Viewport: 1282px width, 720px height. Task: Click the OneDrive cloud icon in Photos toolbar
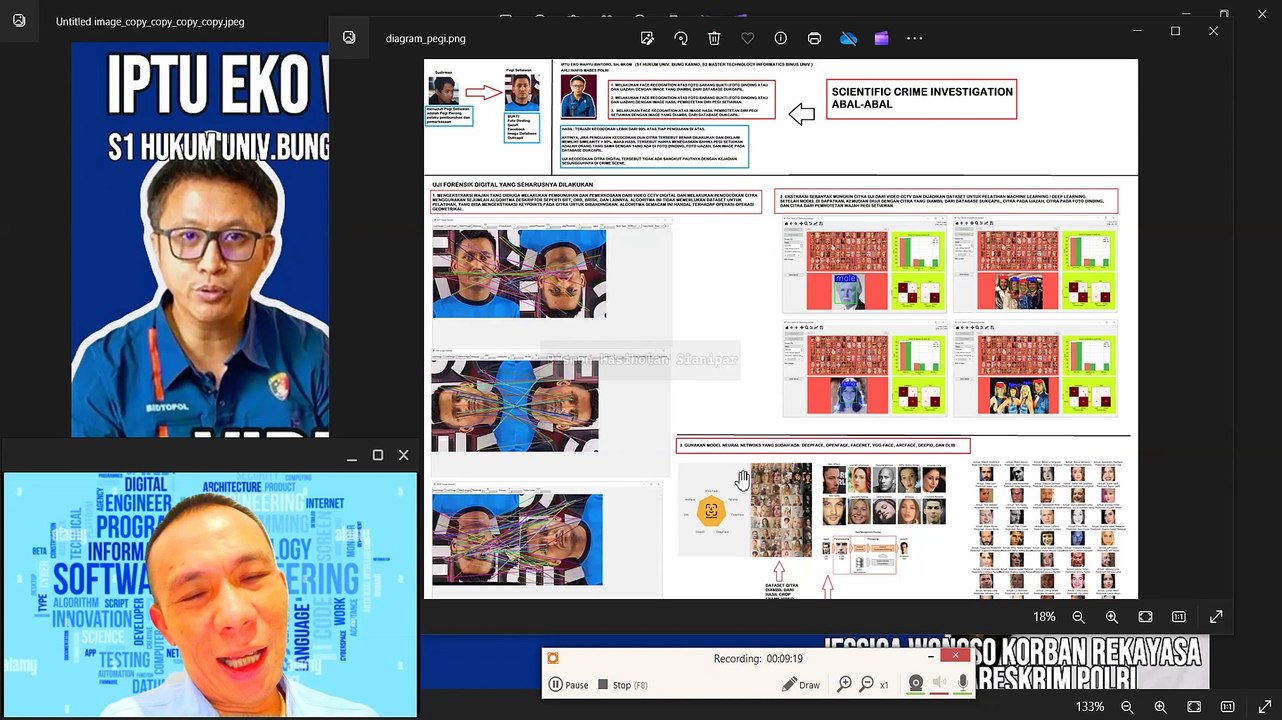[848, 38]
